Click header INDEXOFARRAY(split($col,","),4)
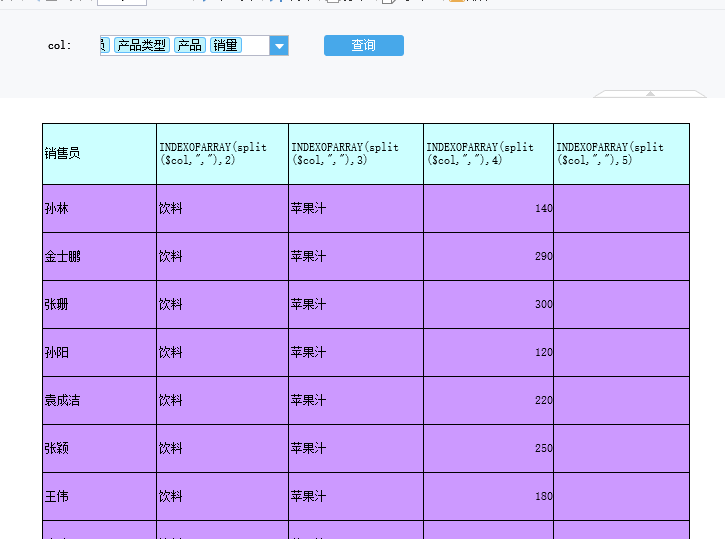 488,154
